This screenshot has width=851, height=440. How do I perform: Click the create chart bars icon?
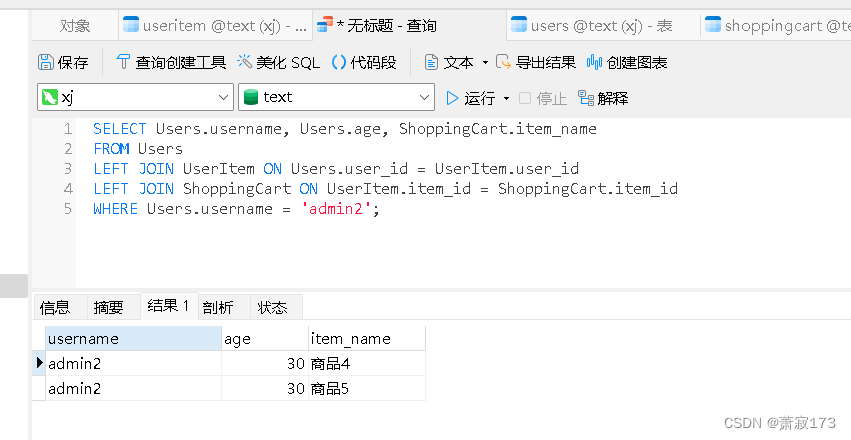pyautogui.click(x=594, y=62)
